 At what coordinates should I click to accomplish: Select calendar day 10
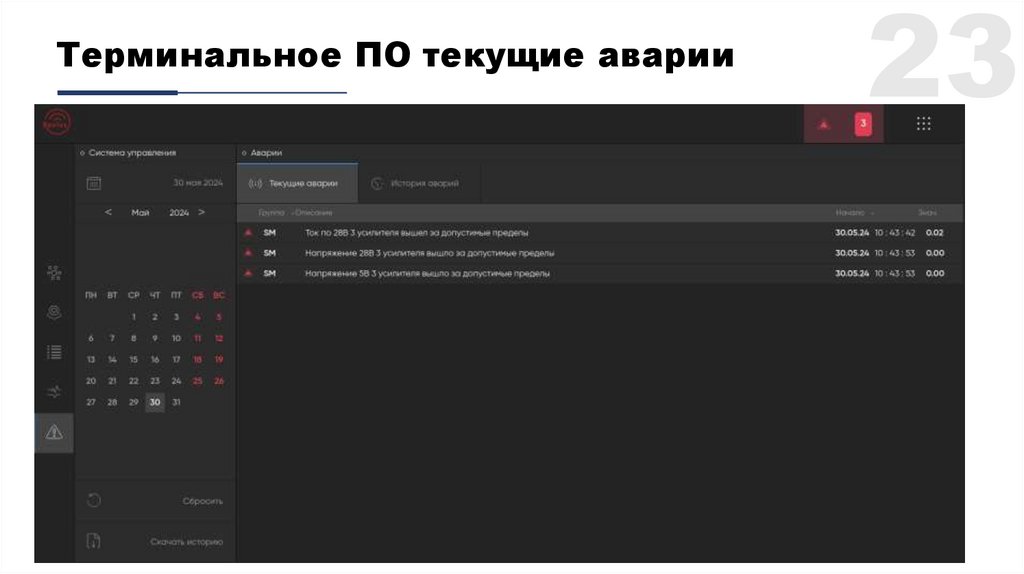(176, 338)
